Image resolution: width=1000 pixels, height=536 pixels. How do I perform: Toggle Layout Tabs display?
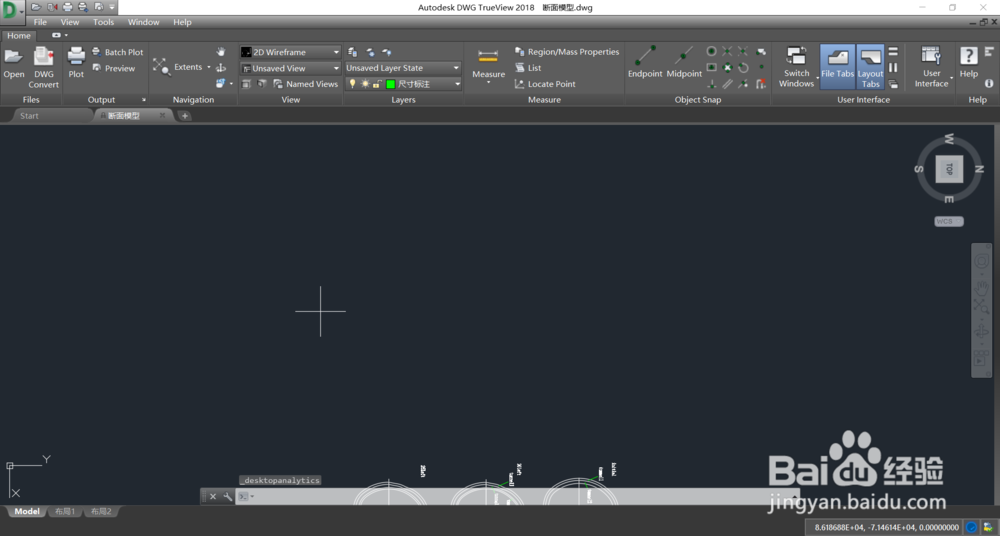[x=871, y=66]
